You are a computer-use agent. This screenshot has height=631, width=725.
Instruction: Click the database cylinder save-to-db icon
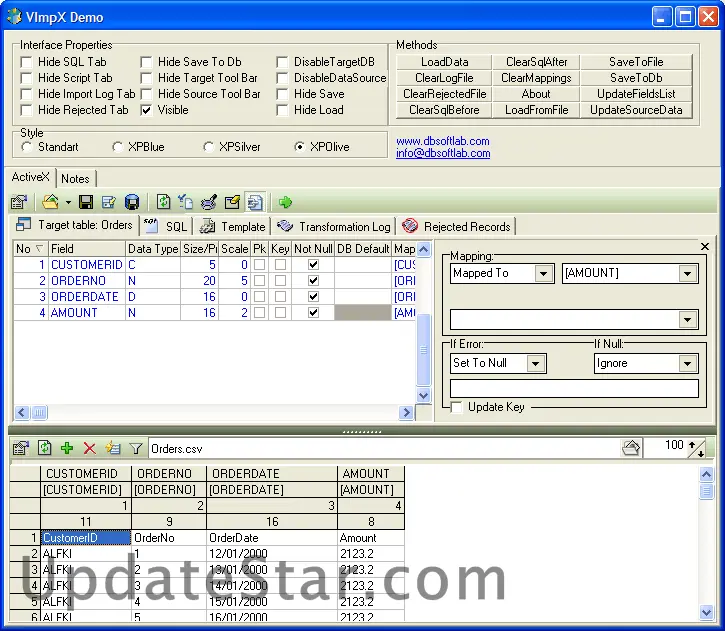coord(131,202)
